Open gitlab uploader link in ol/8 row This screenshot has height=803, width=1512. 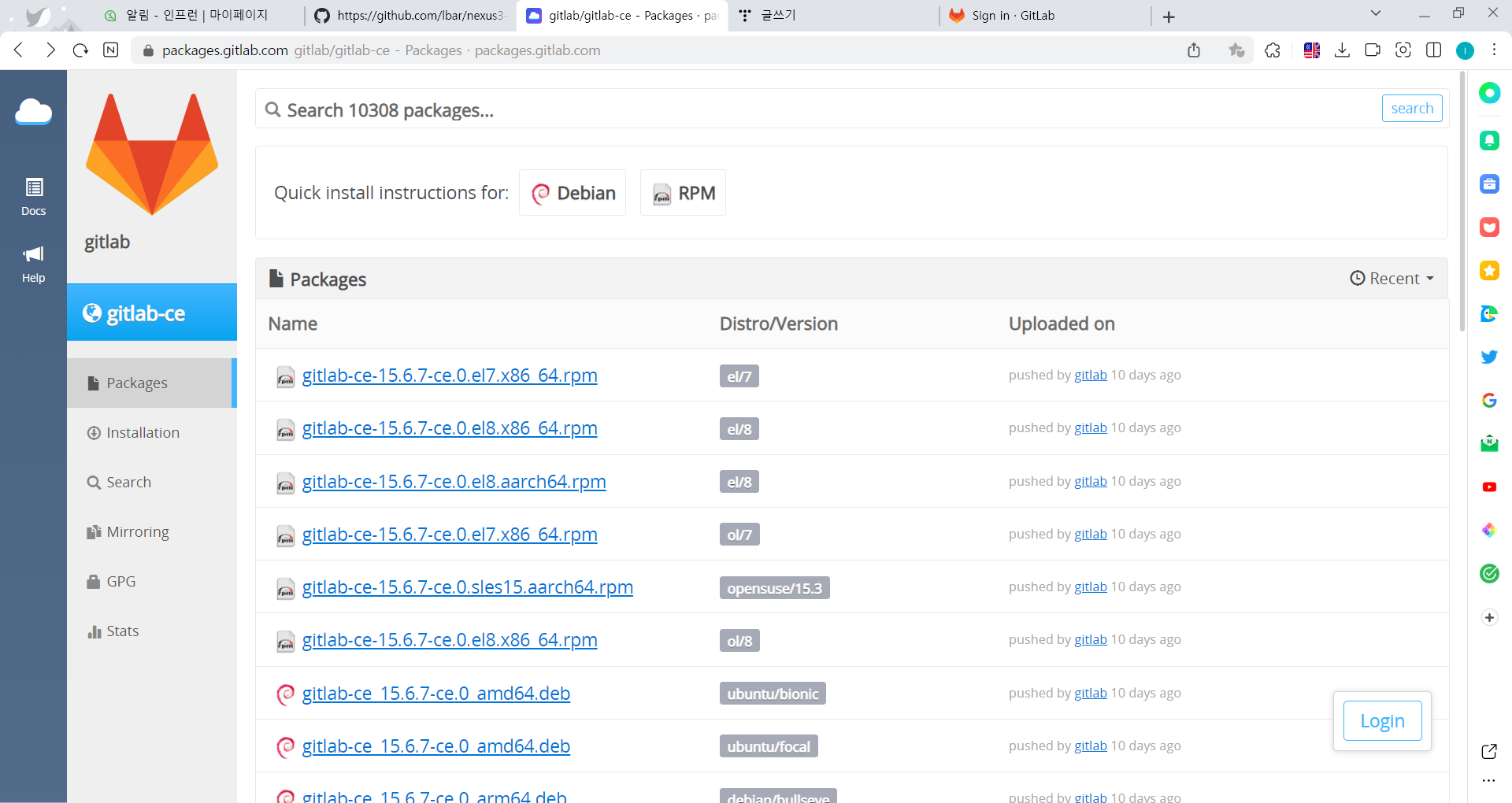[1091, 639]
